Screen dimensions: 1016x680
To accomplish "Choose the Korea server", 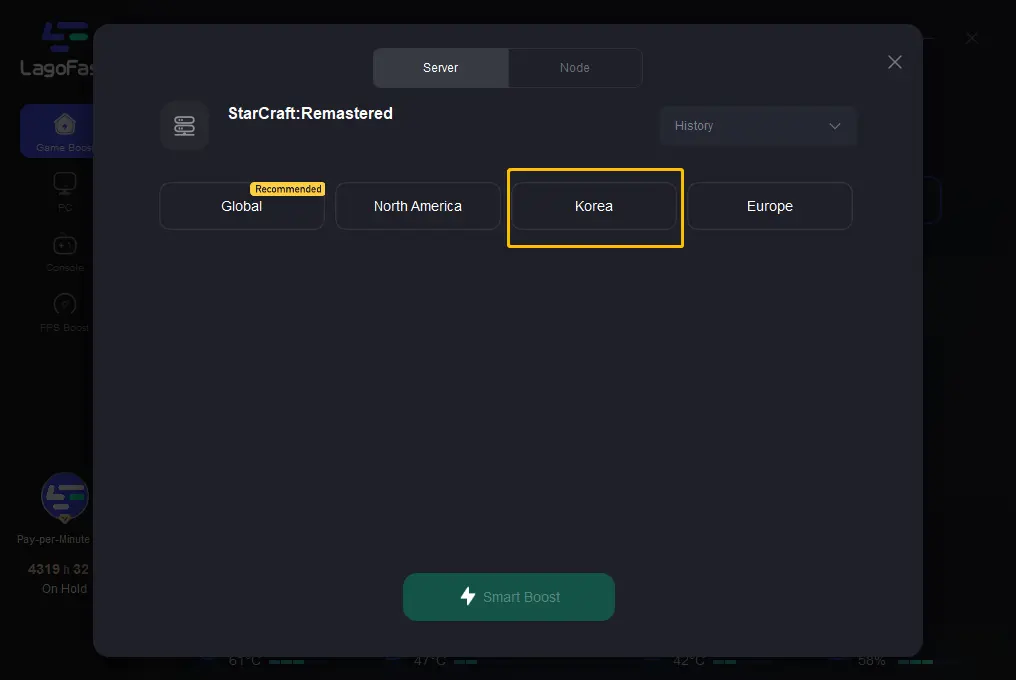I will tap(594, 206).
